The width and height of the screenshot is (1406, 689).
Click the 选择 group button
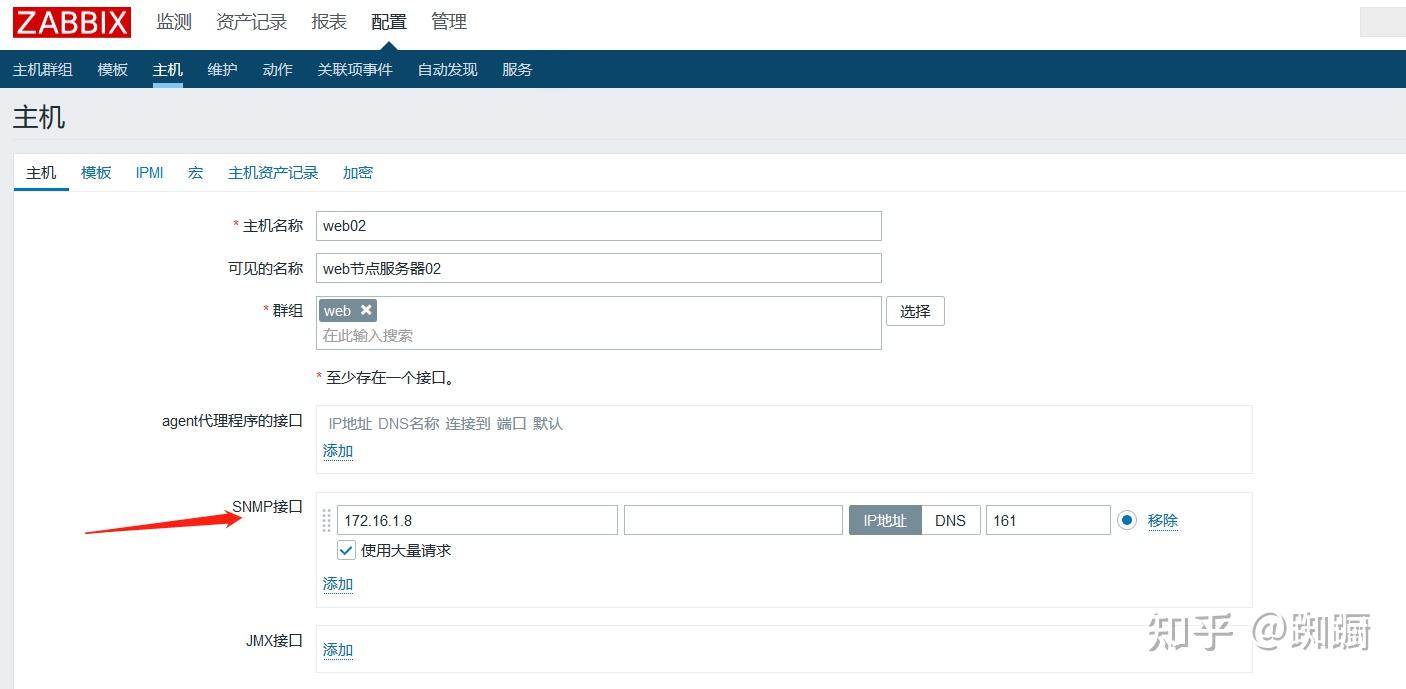point(915,311)
